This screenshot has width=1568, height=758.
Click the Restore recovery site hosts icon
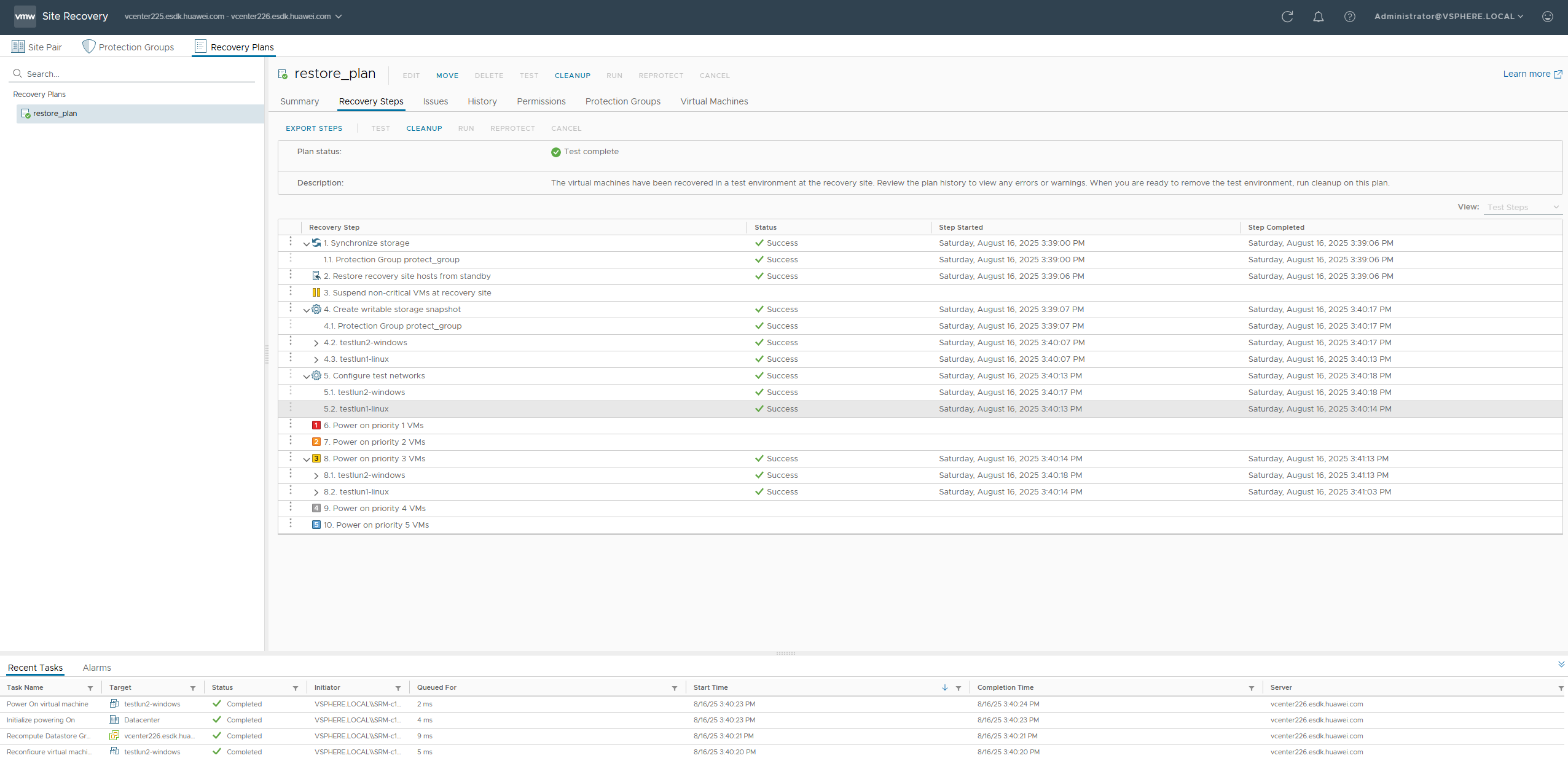coord(316,276)
